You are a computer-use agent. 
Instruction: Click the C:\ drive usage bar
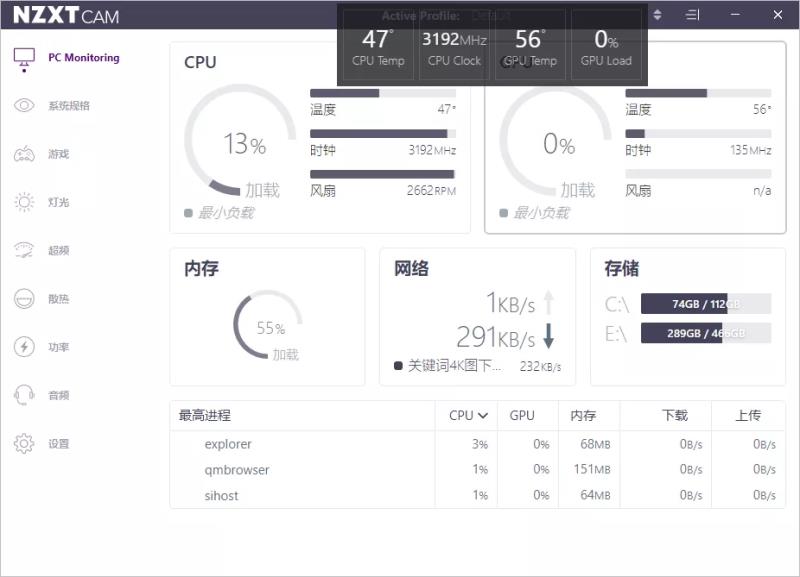(706, 304)
